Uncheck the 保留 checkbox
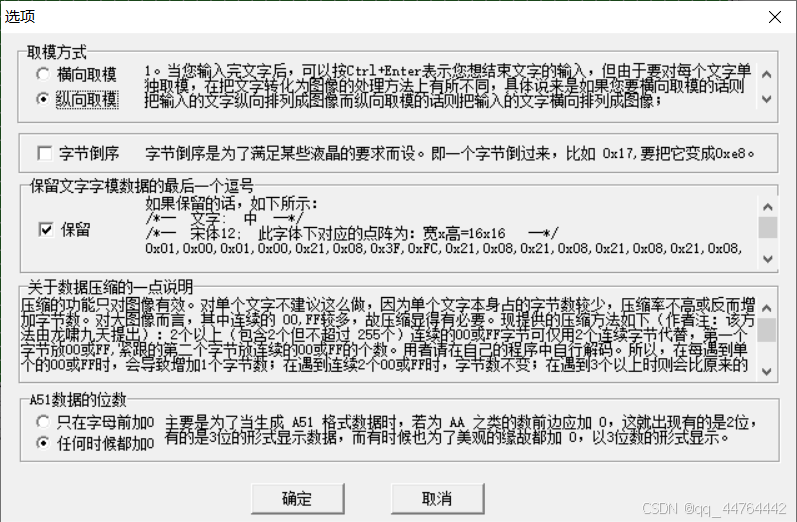The height and width of the screenshot is (522, 797). 65,229
